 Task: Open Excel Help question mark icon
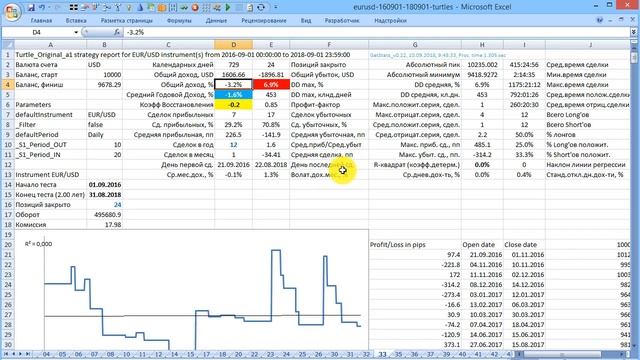click(x=599, y=20)
